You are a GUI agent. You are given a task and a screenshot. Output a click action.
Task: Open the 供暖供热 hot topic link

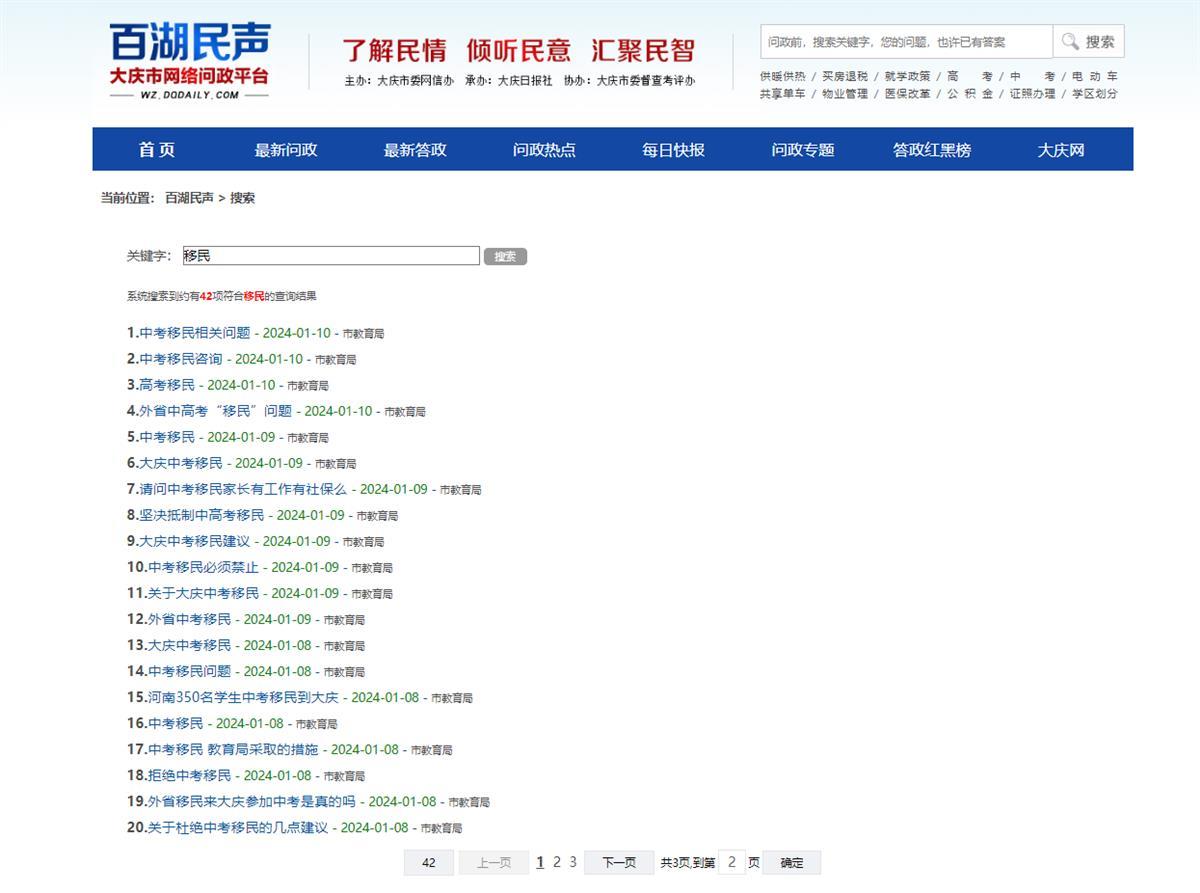[782, 76]
